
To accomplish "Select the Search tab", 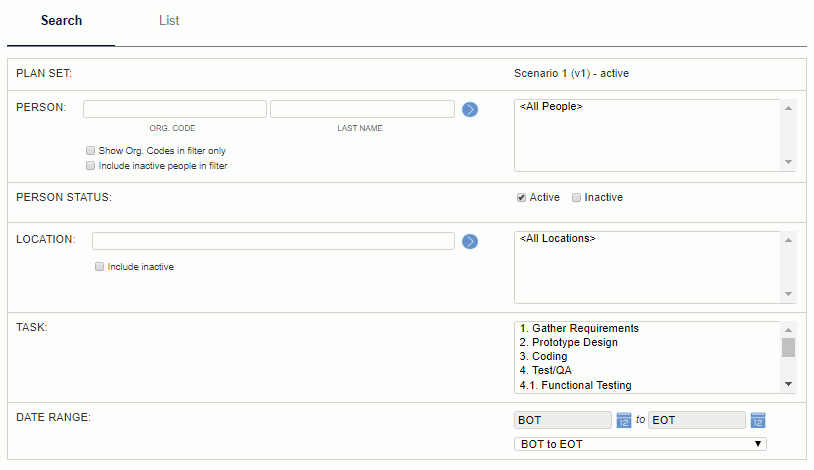I will (x=61, y=21).
